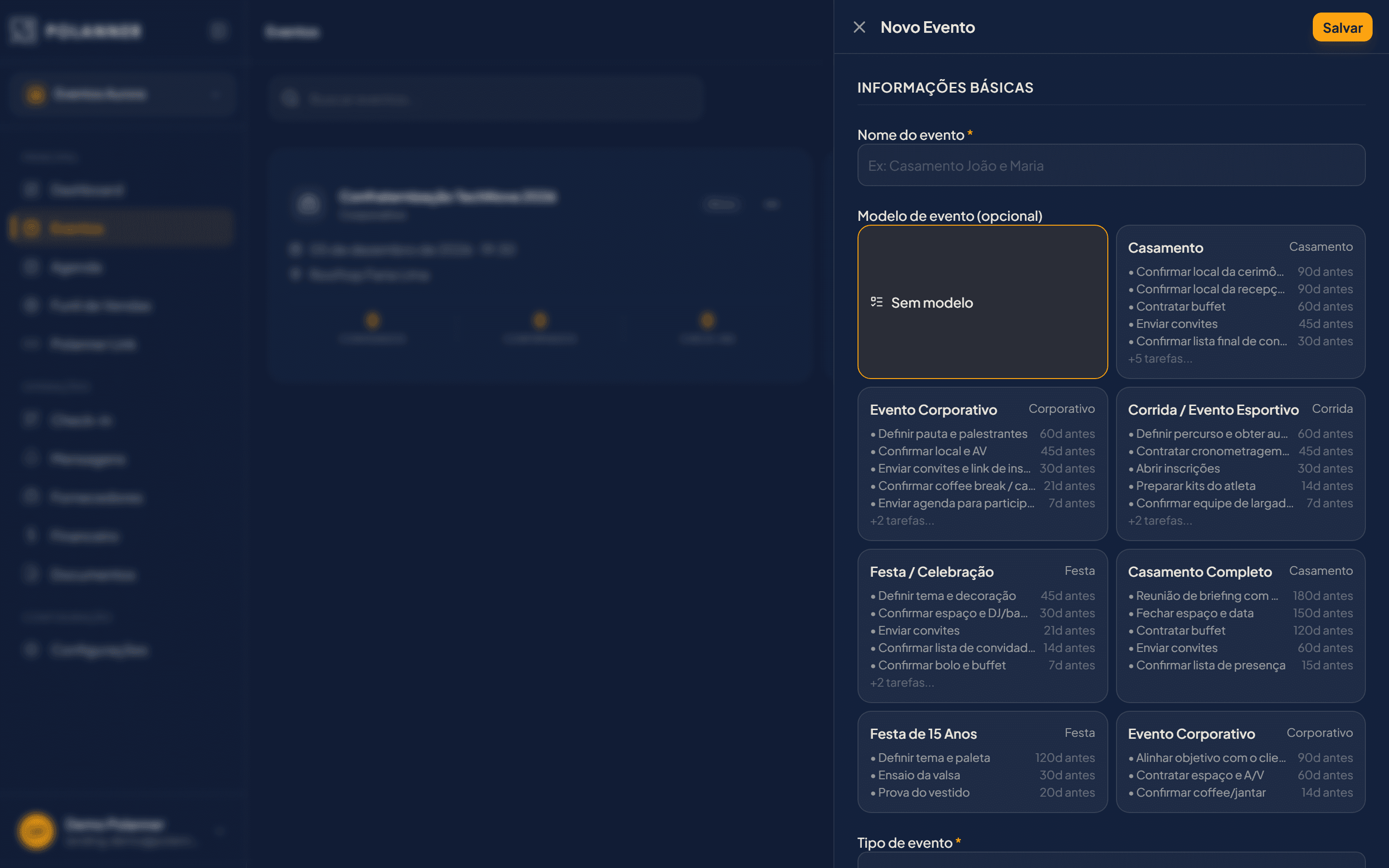This screenshot has width=1389, height=868.
Task: Pick Evento Corporativo template with Alinhar objetivo
Action: click(x=1240, y=762)
